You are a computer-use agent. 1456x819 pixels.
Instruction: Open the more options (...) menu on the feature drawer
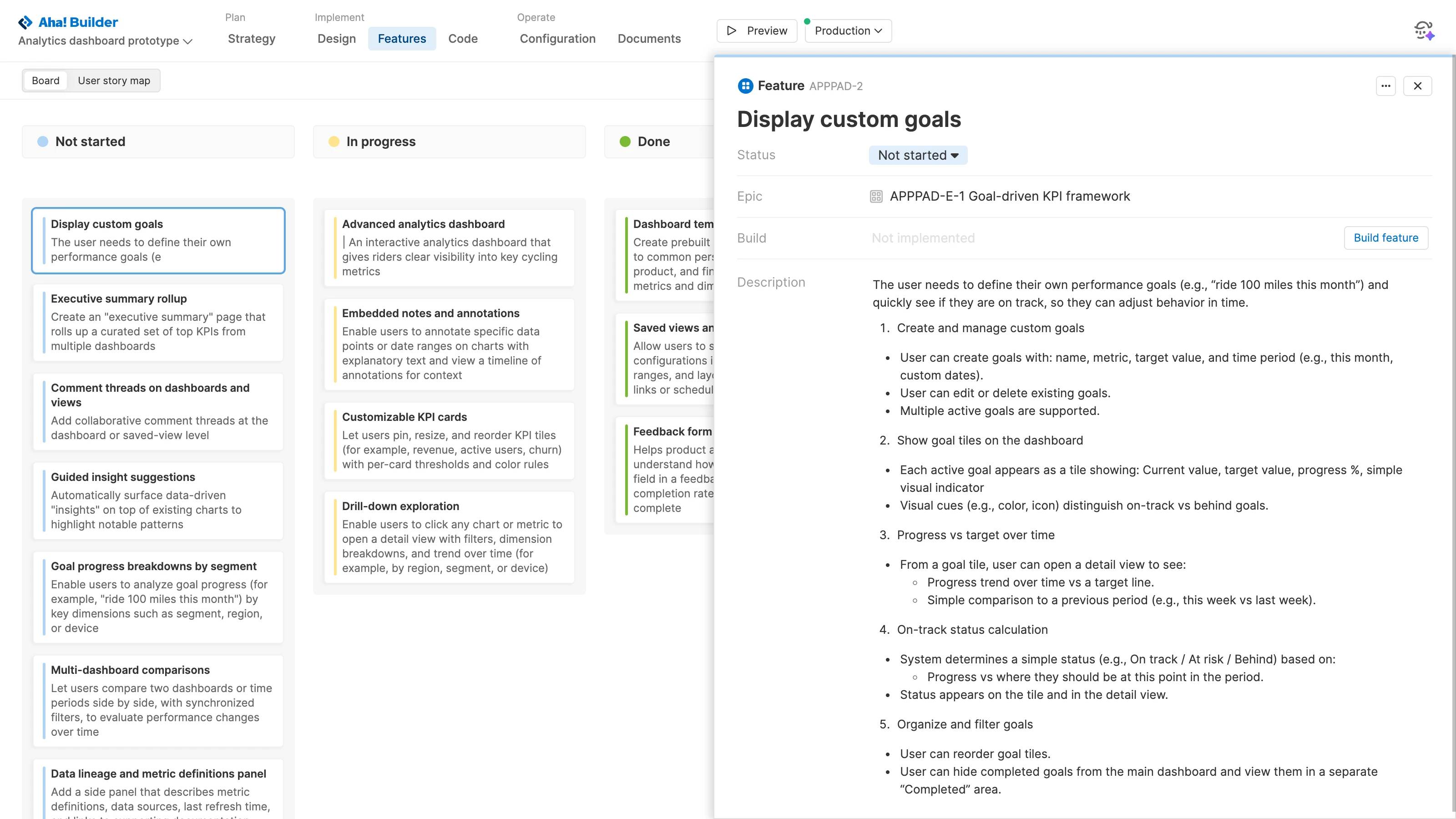(1386, 86)
